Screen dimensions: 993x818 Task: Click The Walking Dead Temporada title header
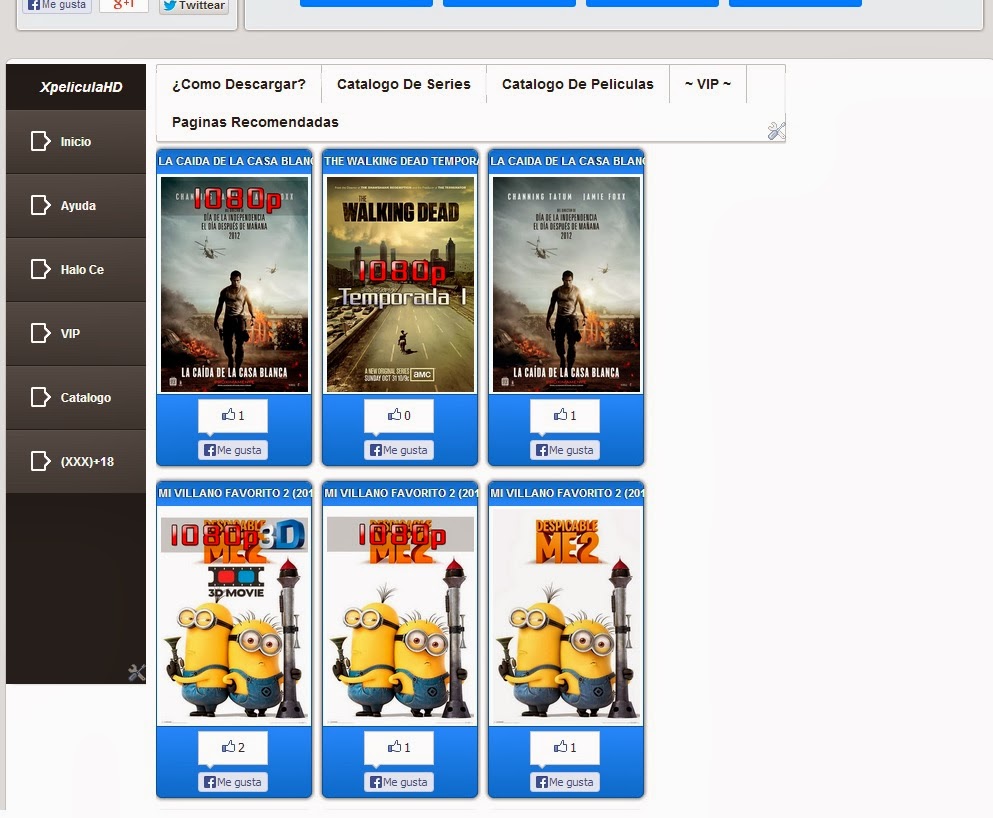point(400,161)
